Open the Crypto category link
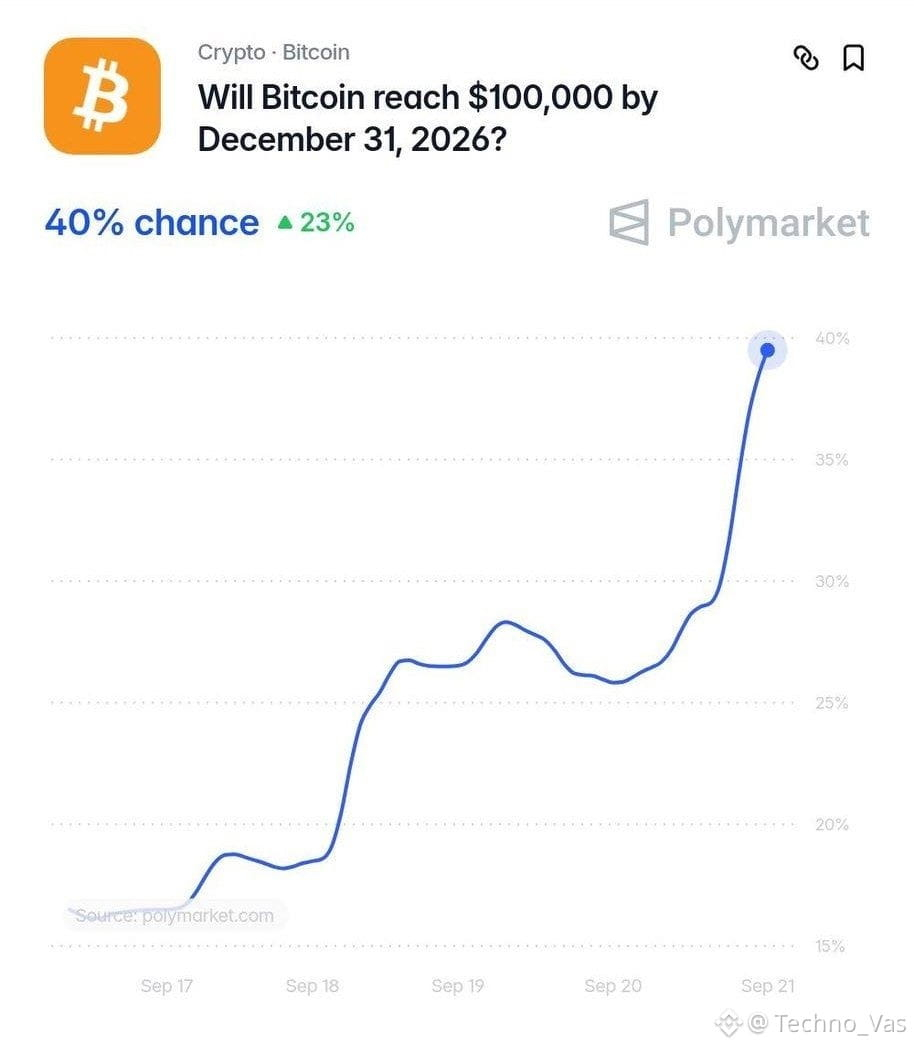The height and width of the screenshot is (1048, 914). point(231,52)
